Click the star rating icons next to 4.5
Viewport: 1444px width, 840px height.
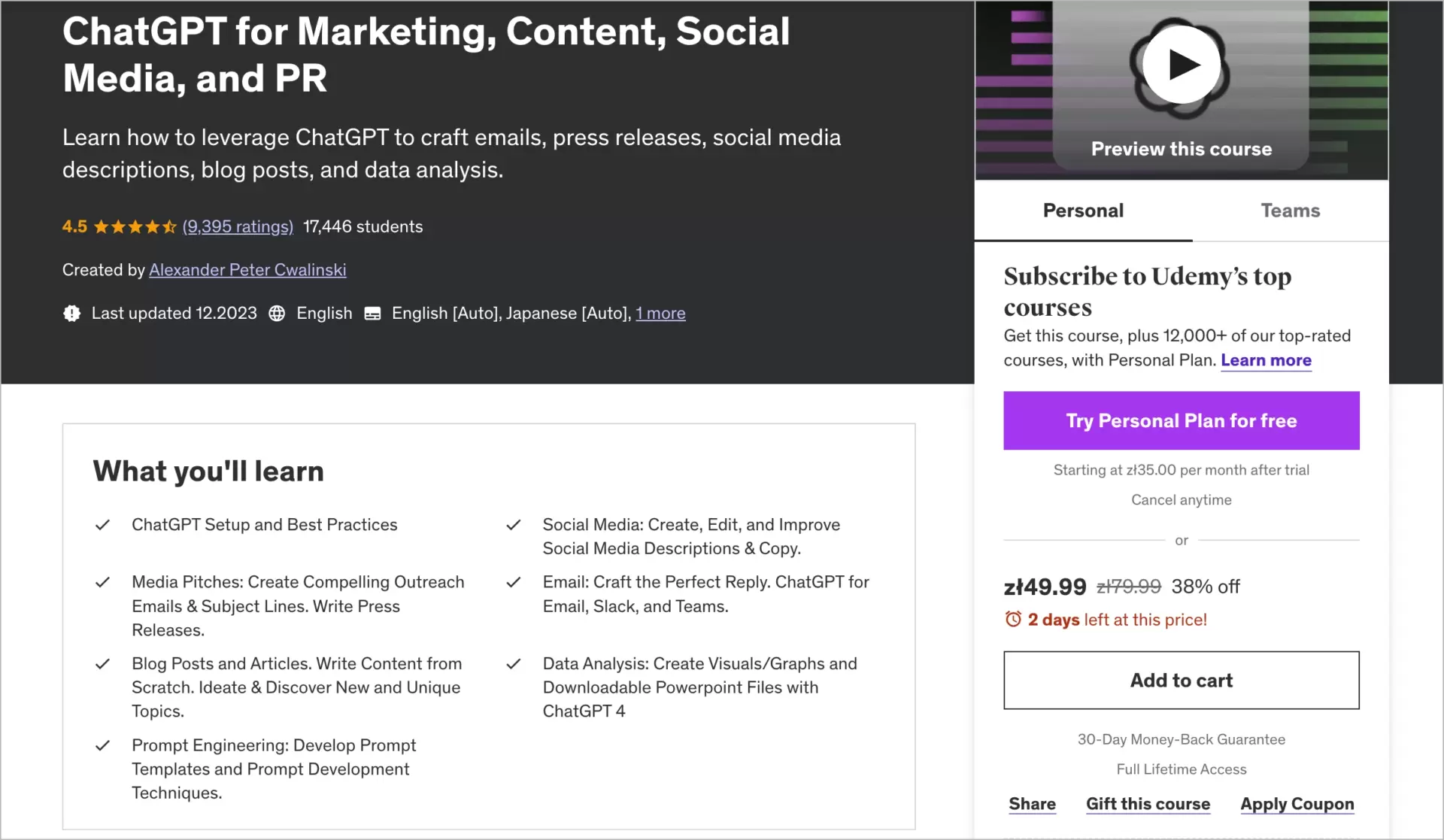click(136, 226)
